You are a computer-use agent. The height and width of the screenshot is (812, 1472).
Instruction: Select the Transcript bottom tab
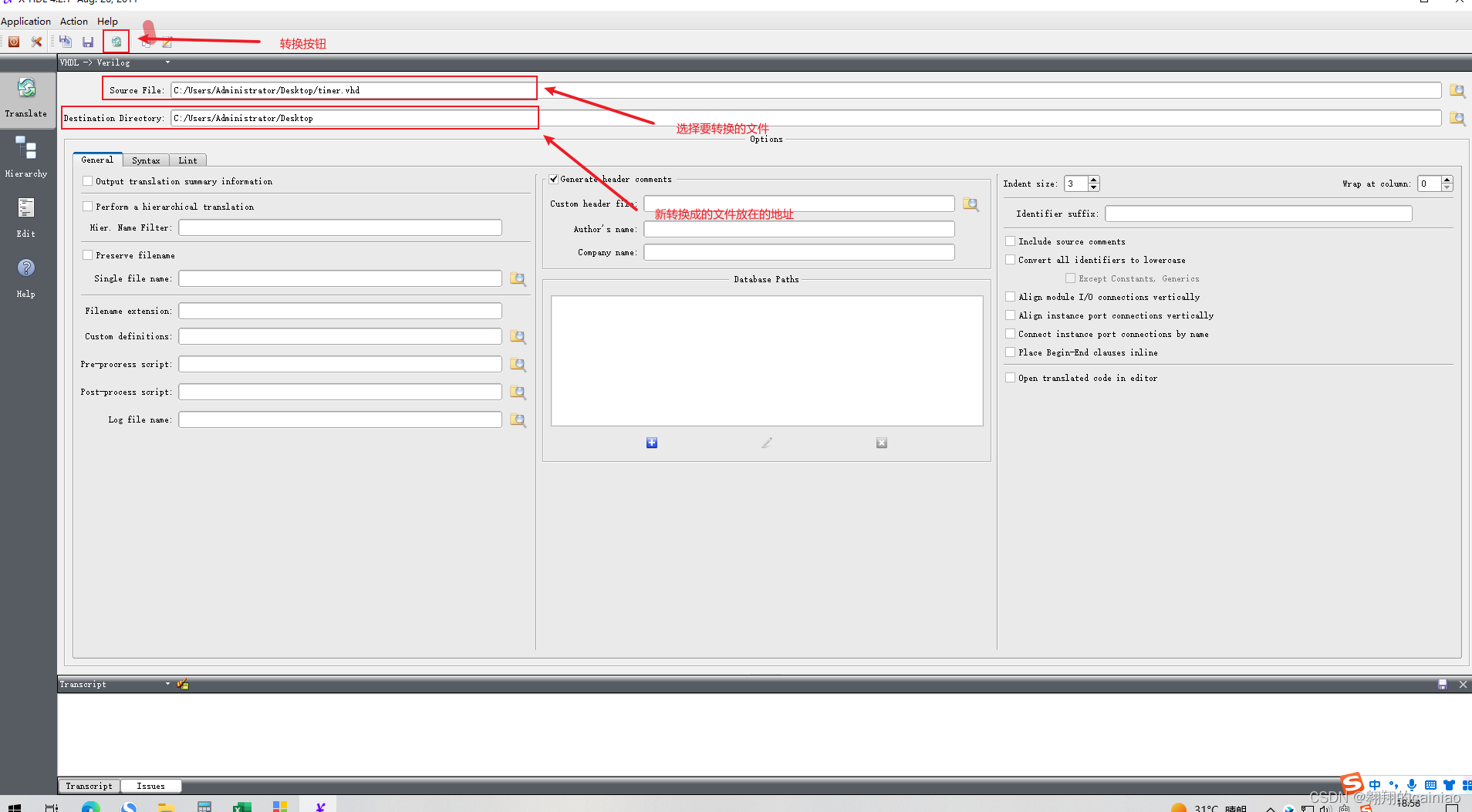[89, 786]
